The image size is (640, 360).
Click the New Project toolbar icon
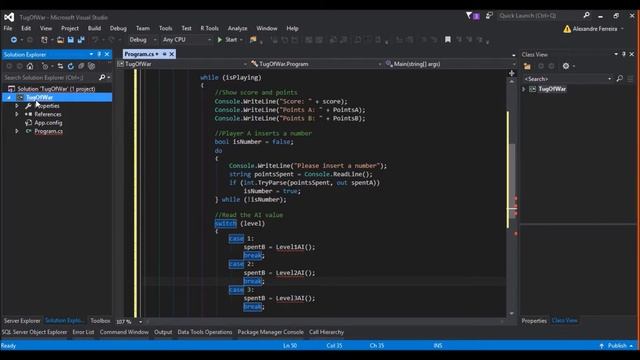click(x=44, y=40)
